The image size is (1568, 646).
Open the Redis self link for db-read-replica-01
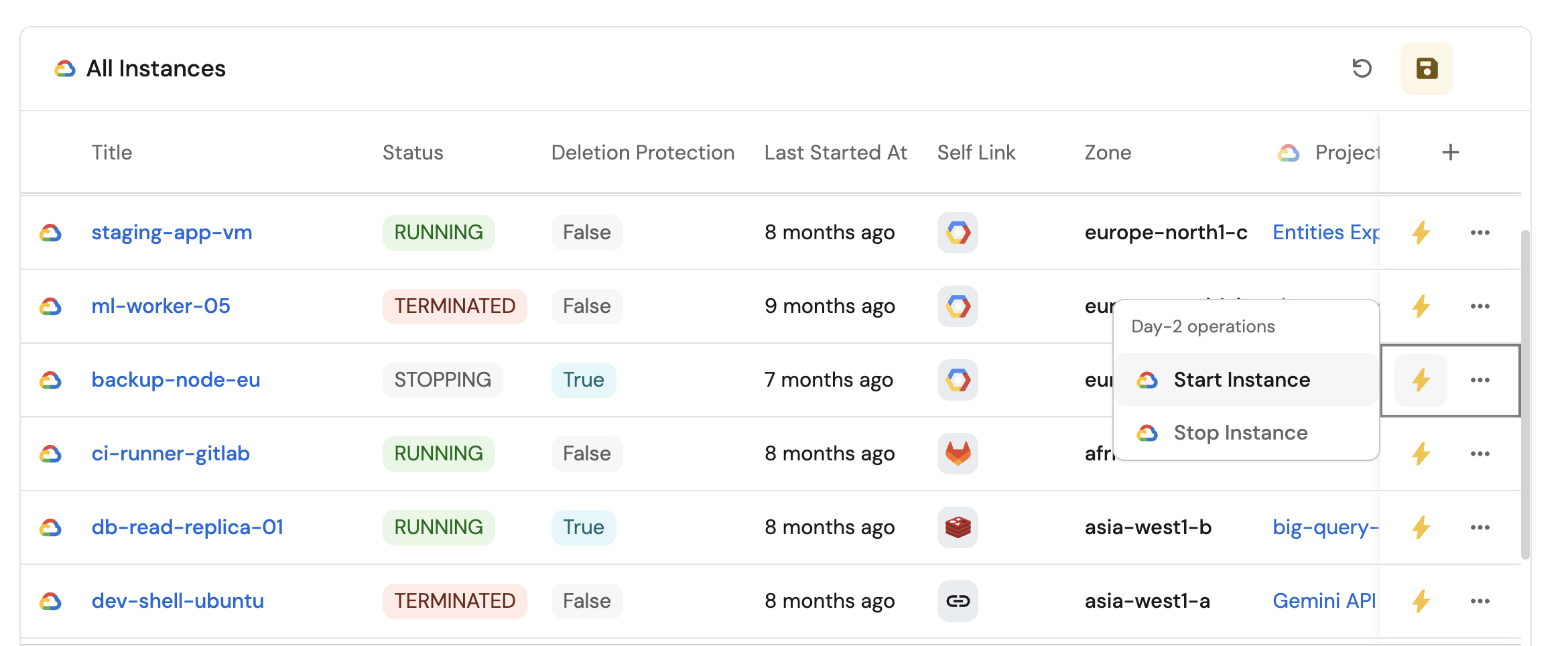pyautogui.click(x=958, y=527)
